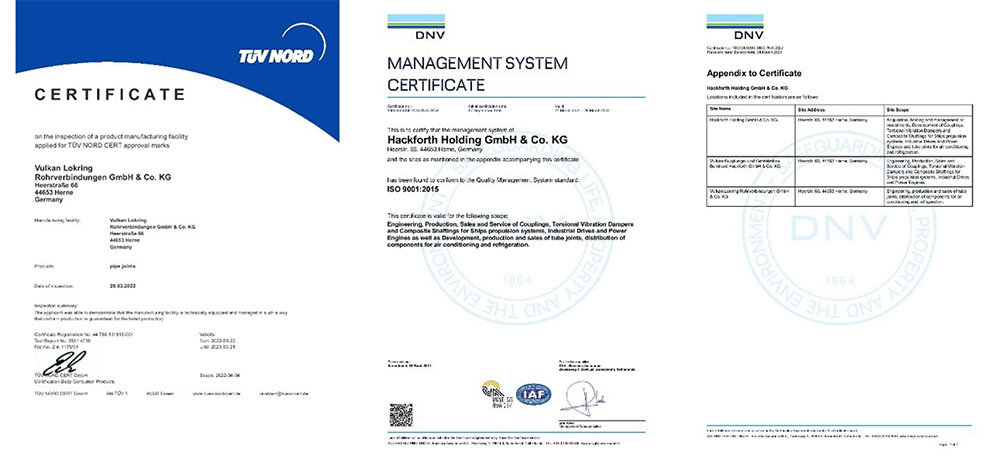Click the Hackforth Holding site name cell in table

coord(751,135)
